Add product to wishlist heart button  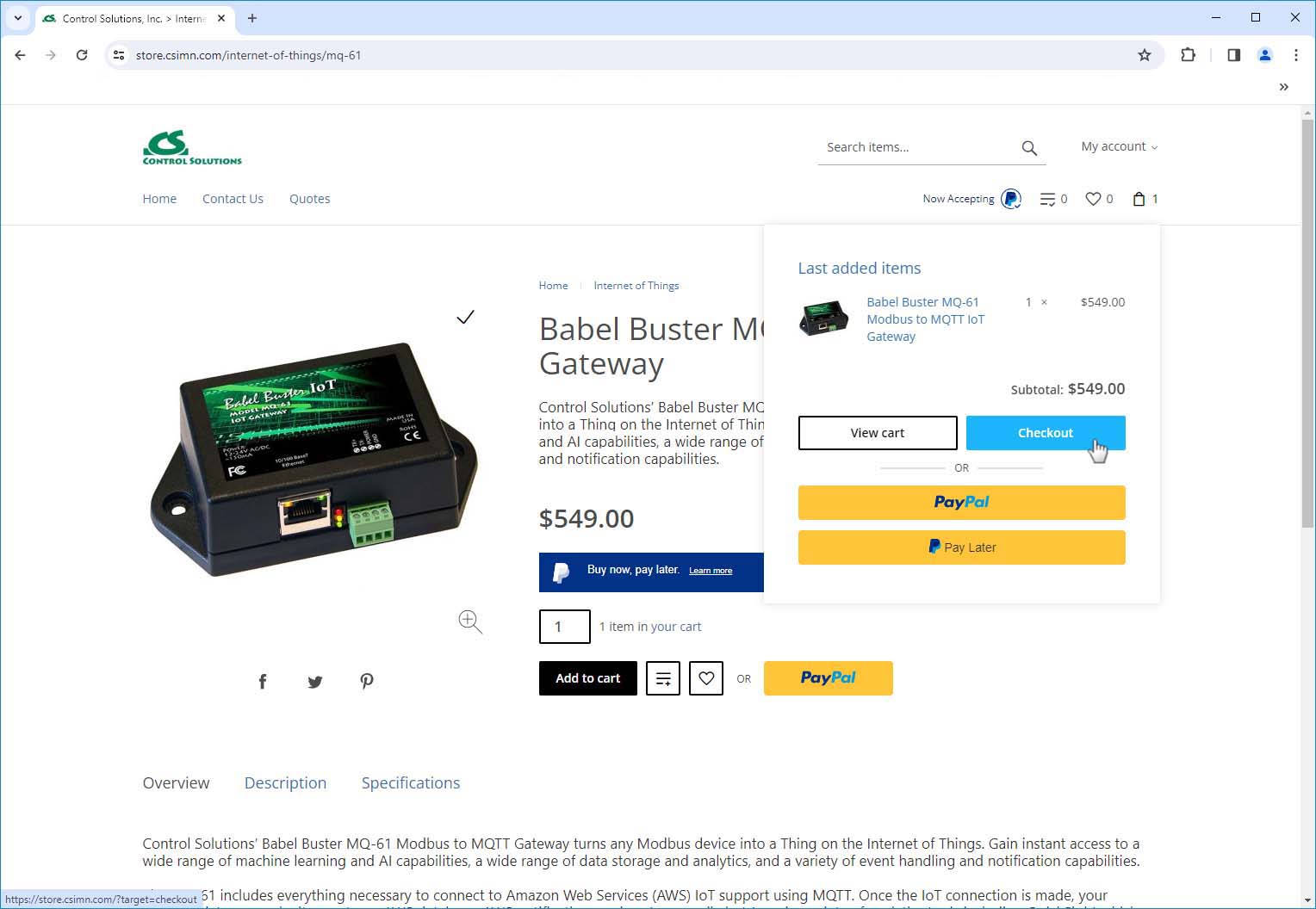point(705,678)
